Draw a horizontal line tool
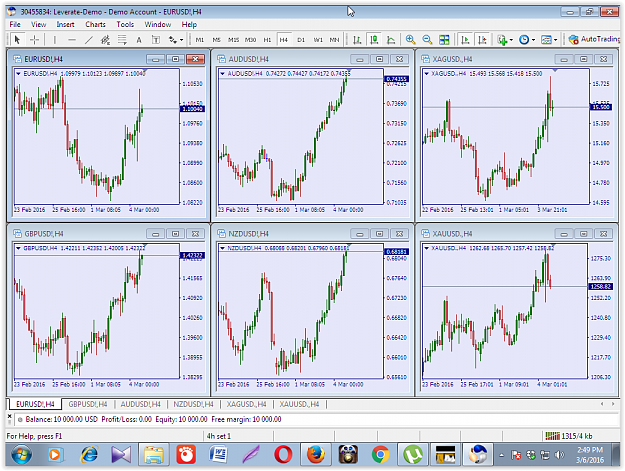This screenshot has width=625, height=471. 72,39
